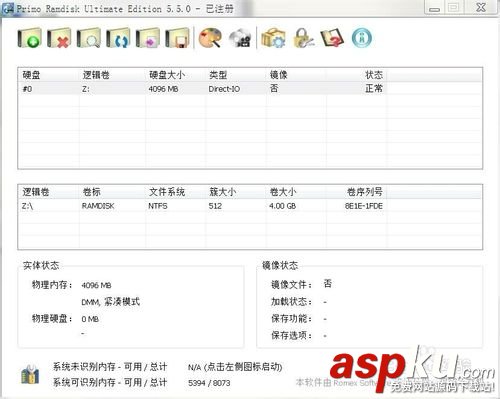Open program options via box and gear icon

point(273,38)
